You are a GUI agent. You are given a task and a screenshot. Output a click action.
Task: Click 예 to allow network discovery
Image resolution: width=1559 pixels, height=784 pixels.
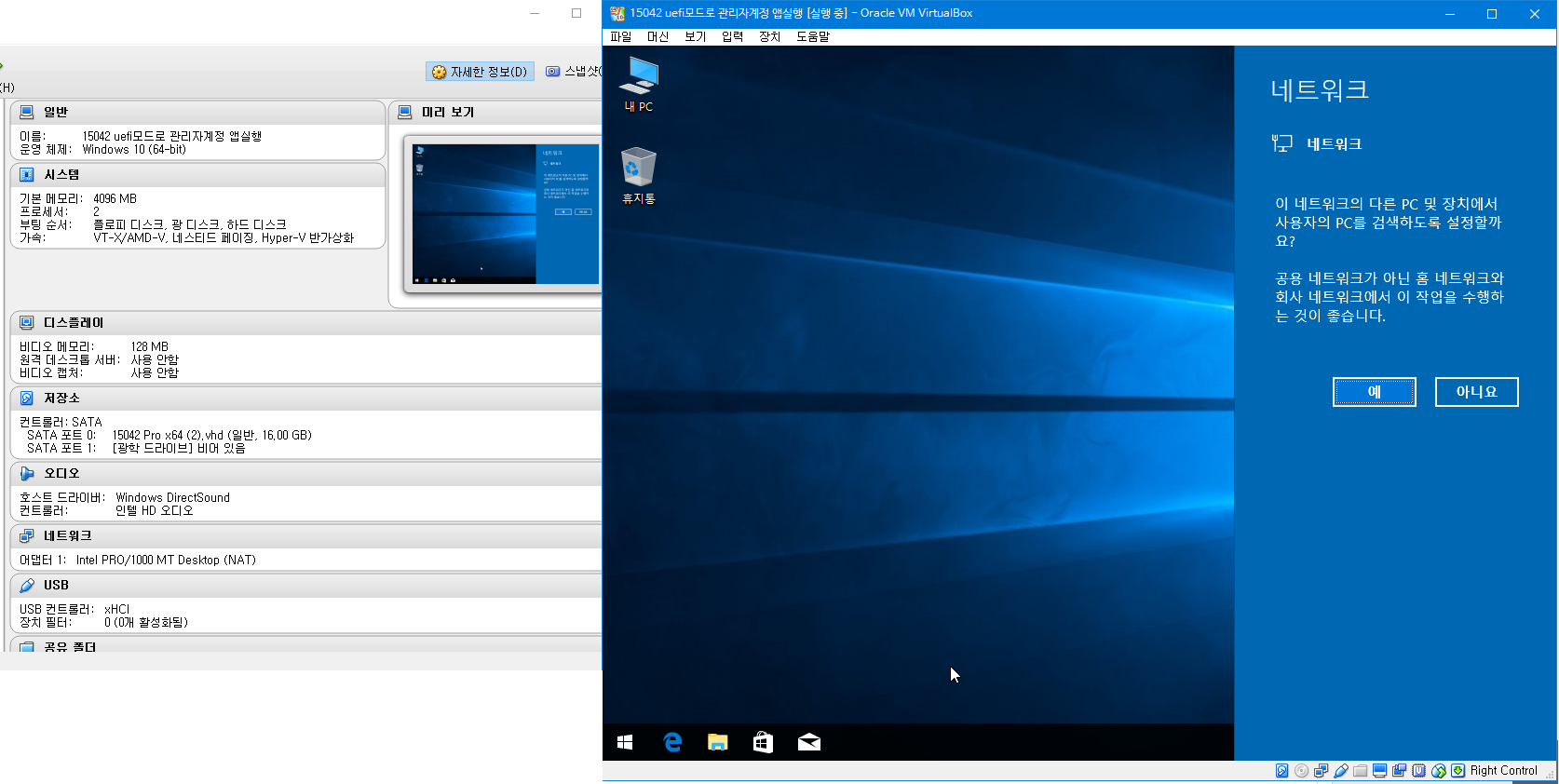(x=1374, y=392)
